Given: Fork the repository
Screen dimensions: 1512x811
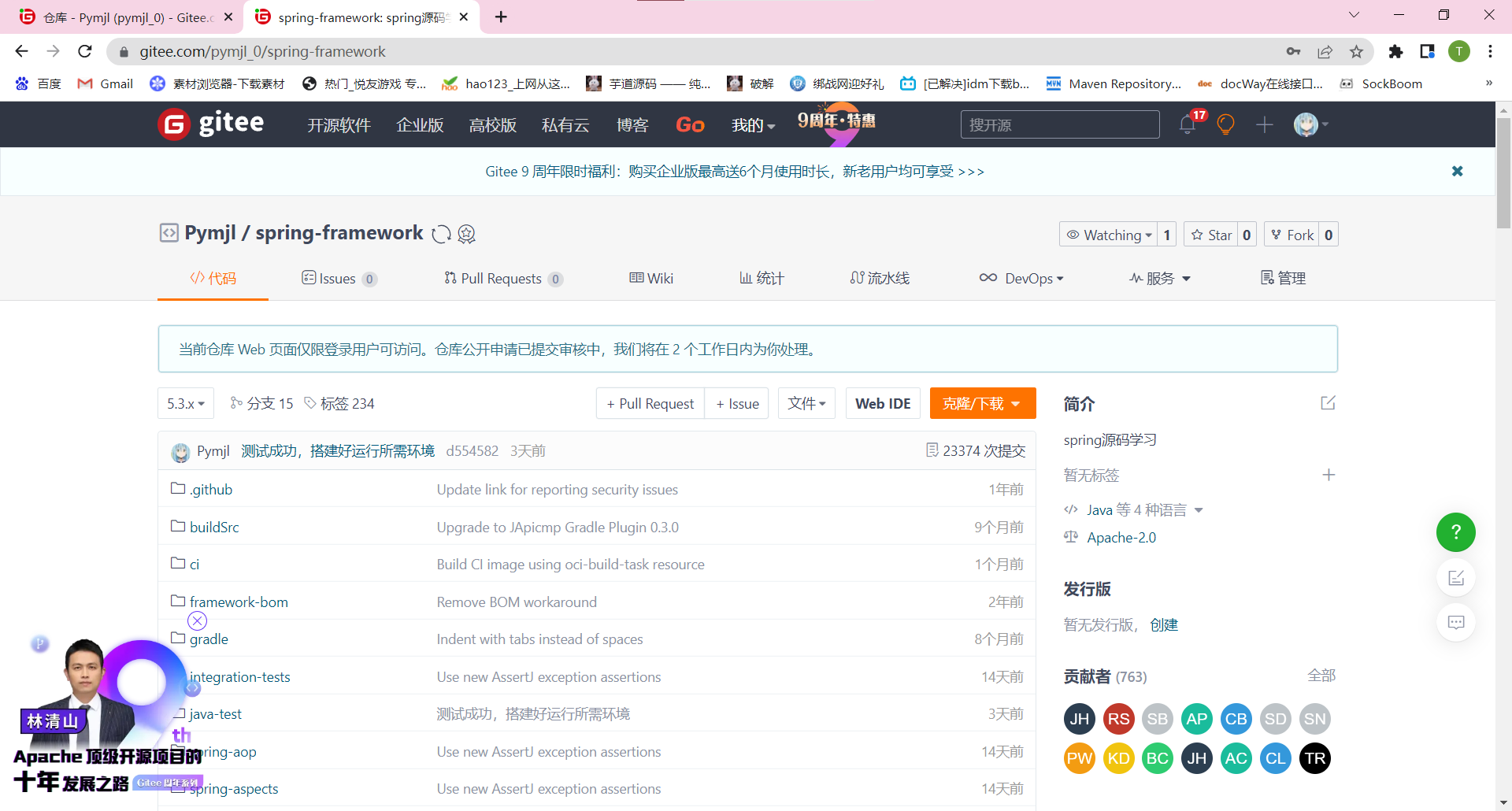Looking at the screenshot, I should coord(1292,235).
